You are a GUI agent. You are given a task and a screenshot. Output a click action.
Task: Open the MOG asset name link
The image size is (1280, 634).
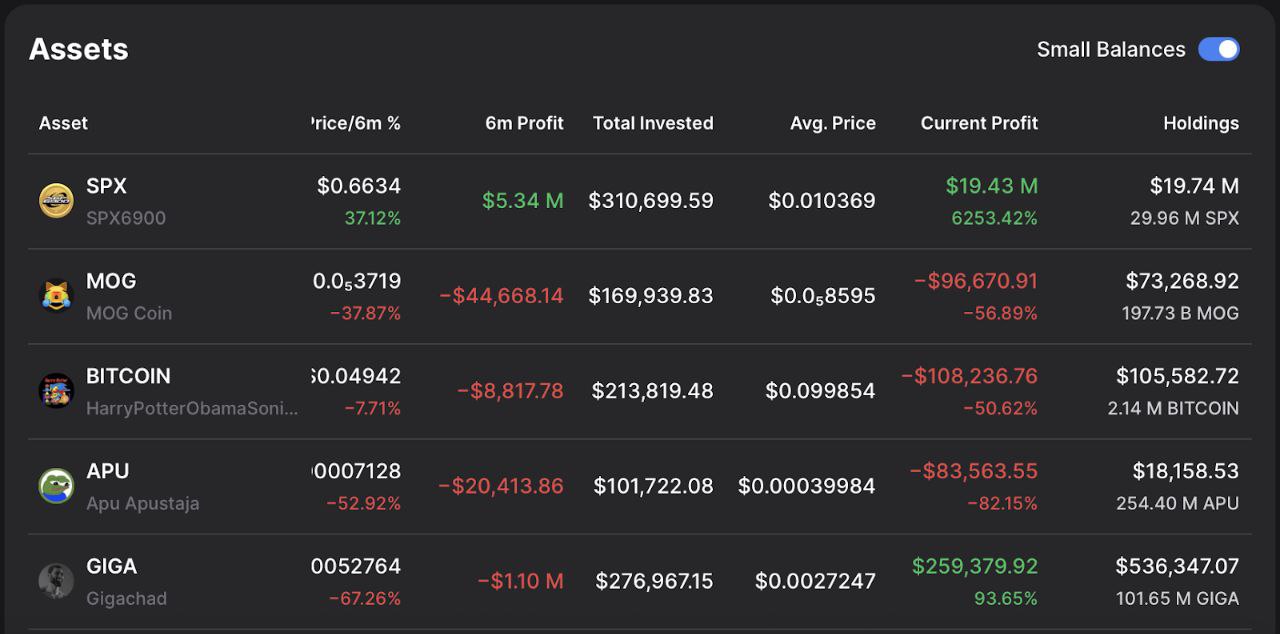(x=111, y=281)
